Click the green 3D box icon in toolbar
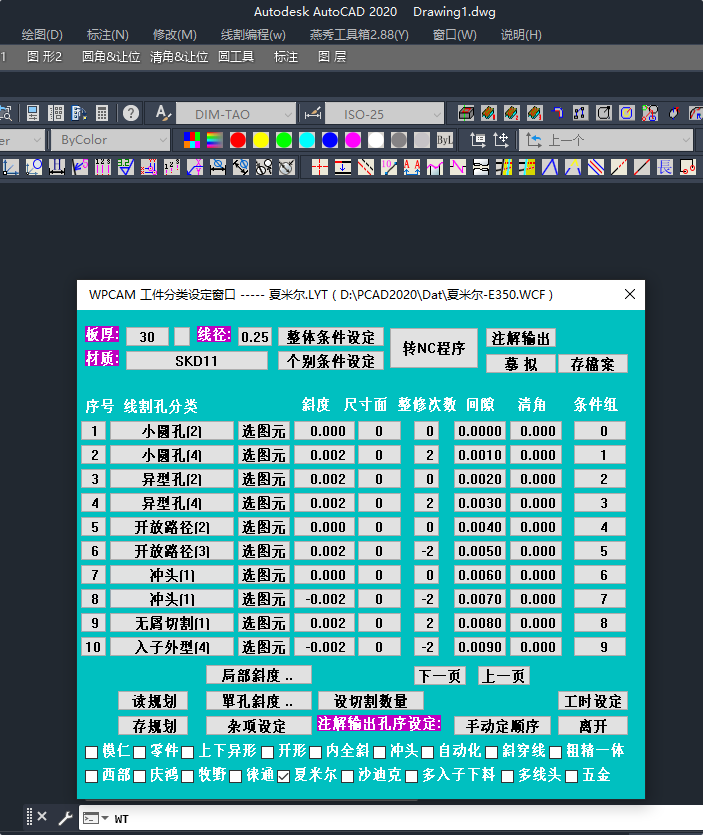This screenshot has height=835, width=703. point(466,113)
